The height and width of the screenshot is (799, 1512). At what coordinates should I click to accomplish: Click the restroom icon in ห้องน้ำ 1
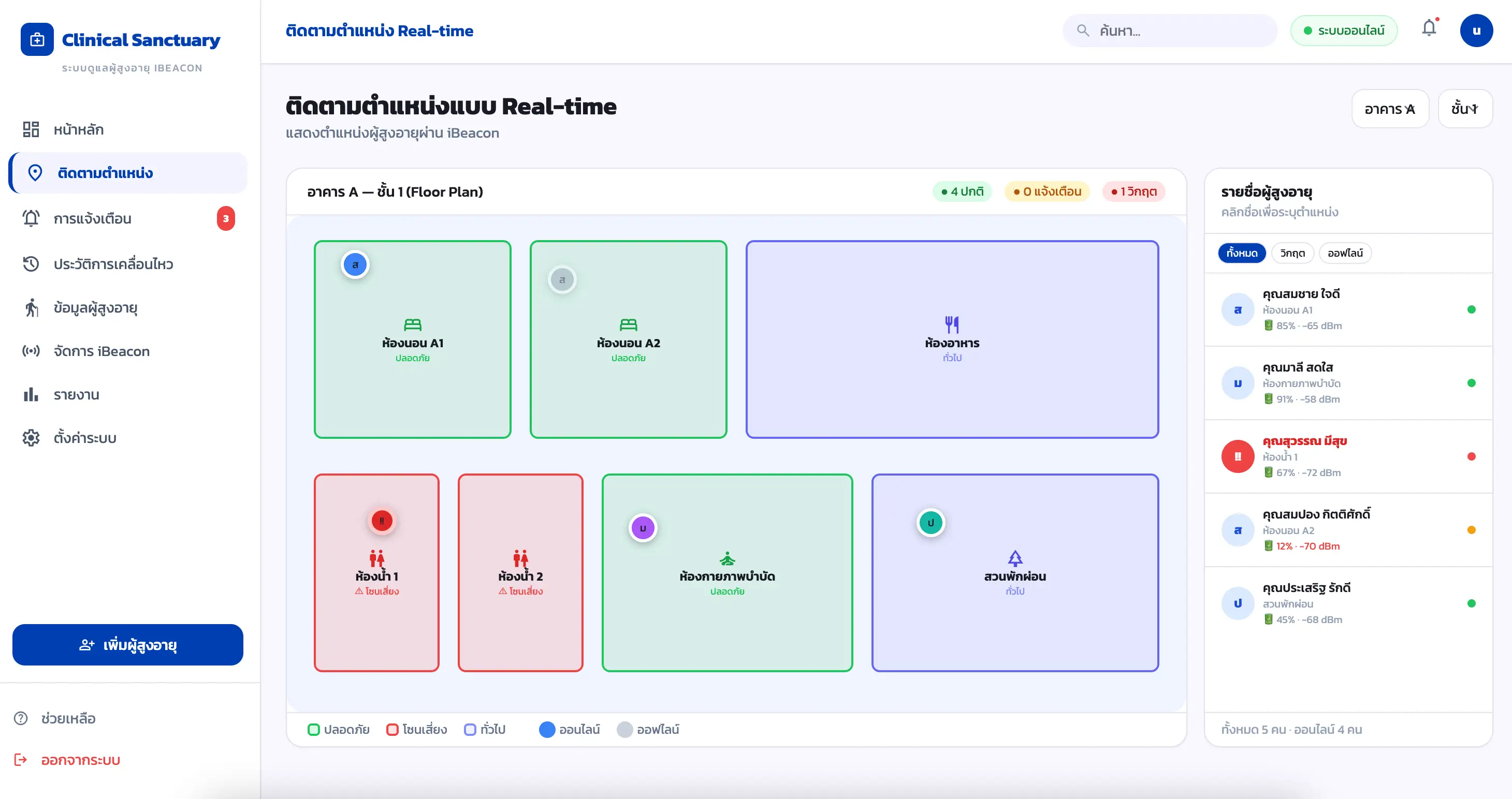[x=377, y=558]
